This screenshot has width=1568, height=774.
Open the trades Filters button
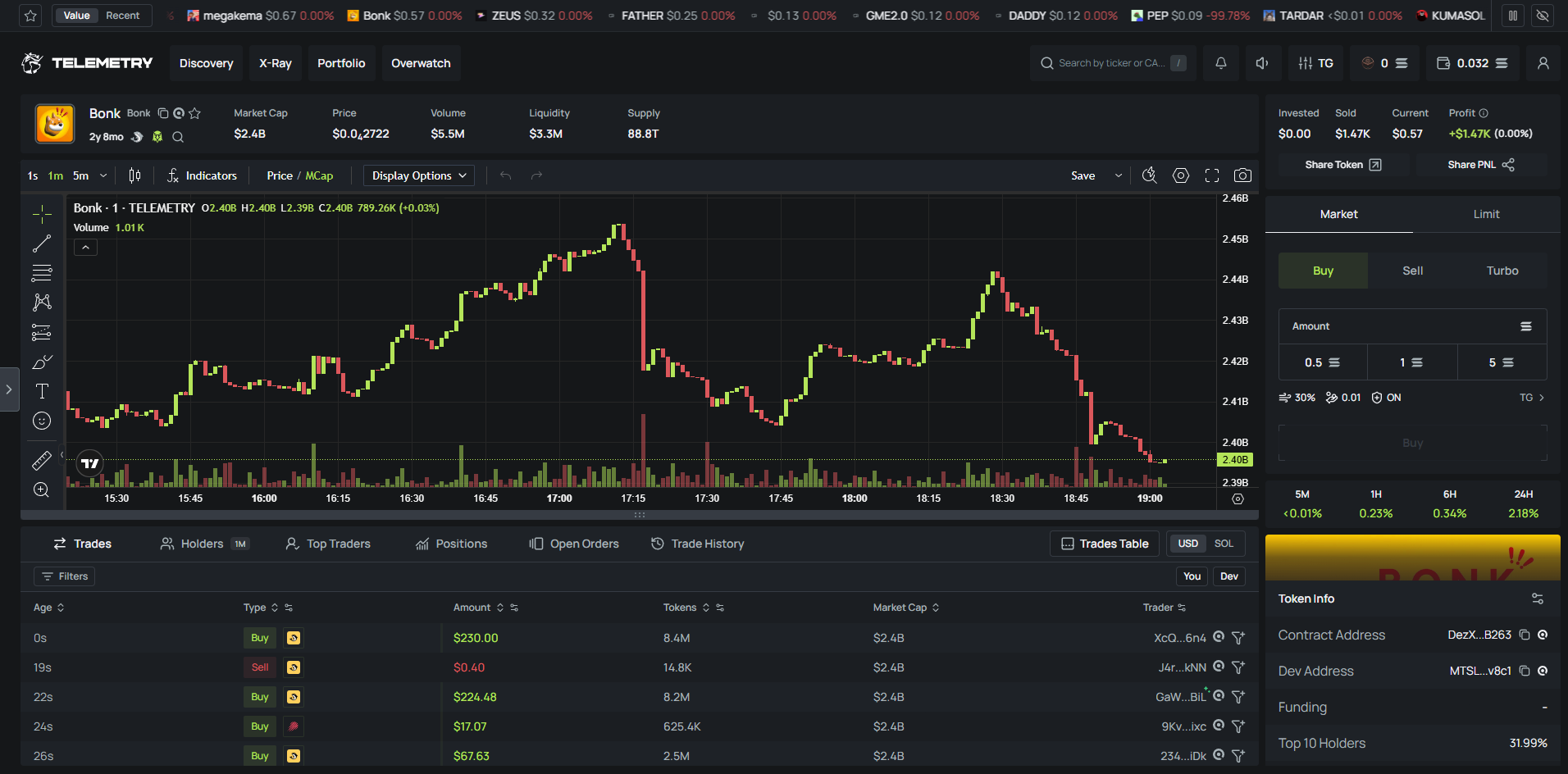point(65,576)
